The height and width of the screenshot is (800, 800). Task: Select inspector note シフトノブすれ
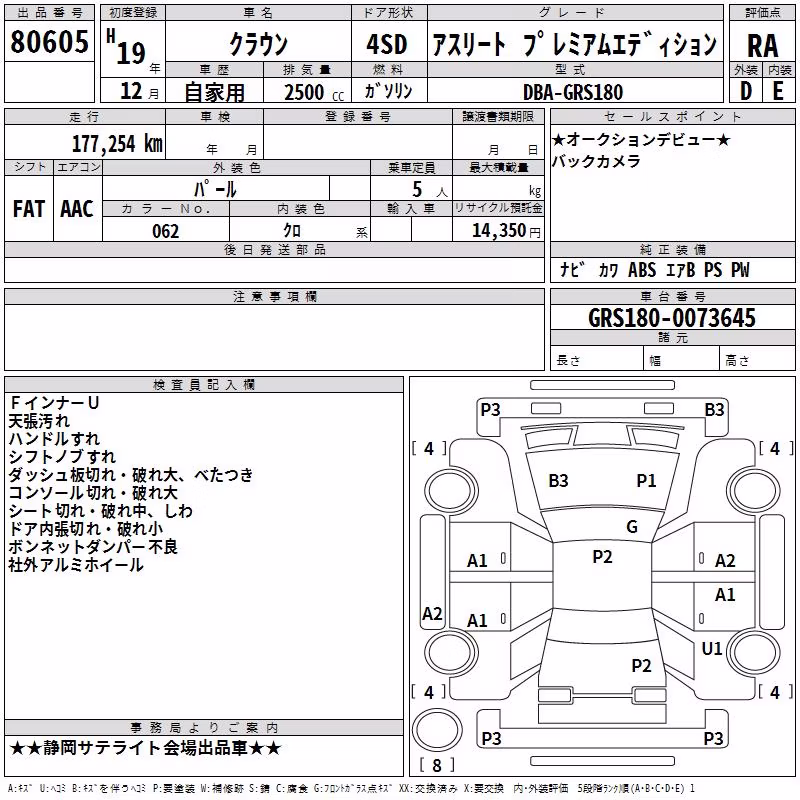(x=62, y=457)
